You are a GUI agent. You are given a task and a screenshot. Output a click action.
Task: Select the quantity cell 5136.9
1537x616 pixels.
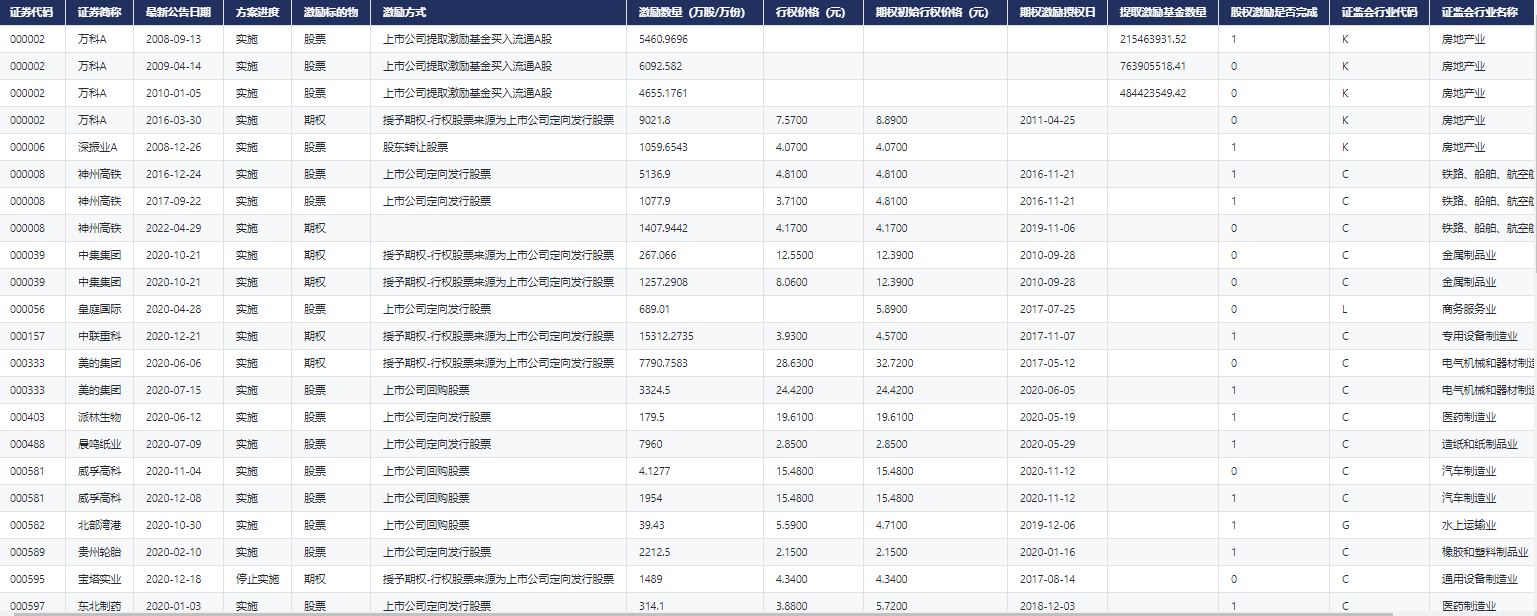[655, 174]
